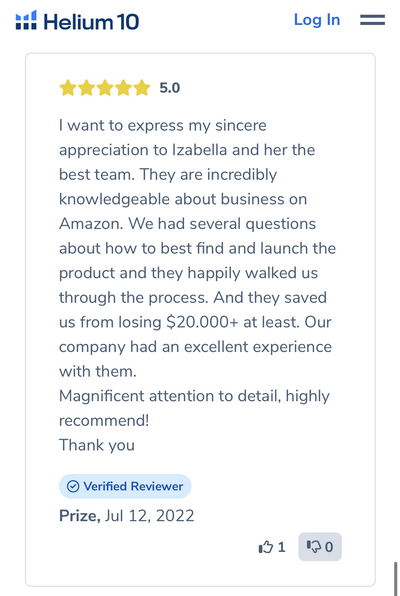Click the third yellow rating star

point(105,88)
